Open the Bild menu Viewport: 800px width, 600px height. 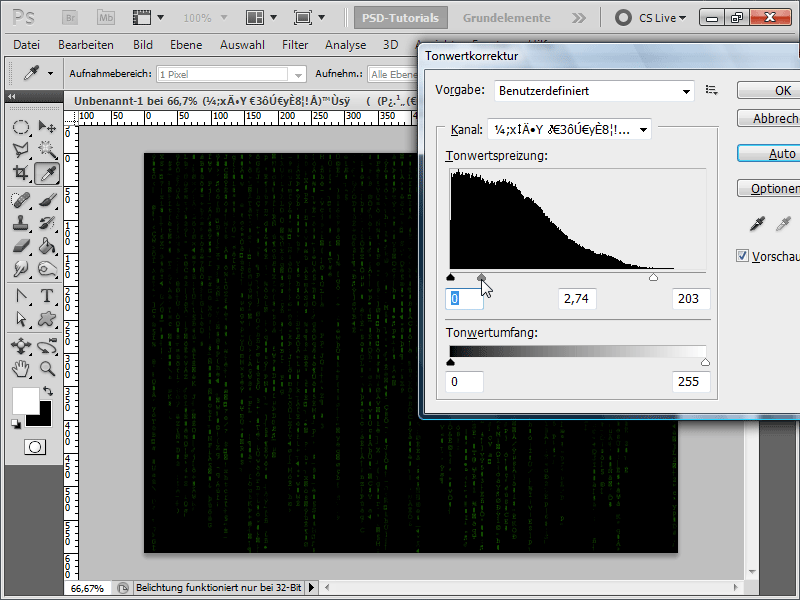coord(143,45)
